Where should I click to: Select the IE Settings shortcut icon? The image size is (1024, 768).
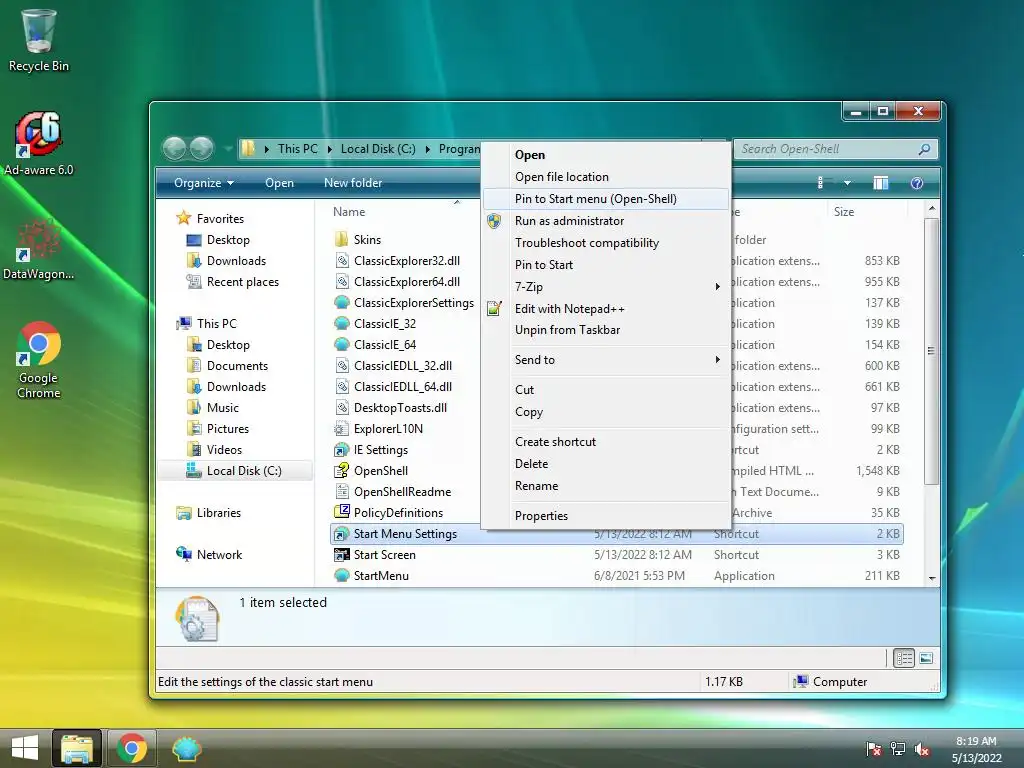tap(342, 449)
